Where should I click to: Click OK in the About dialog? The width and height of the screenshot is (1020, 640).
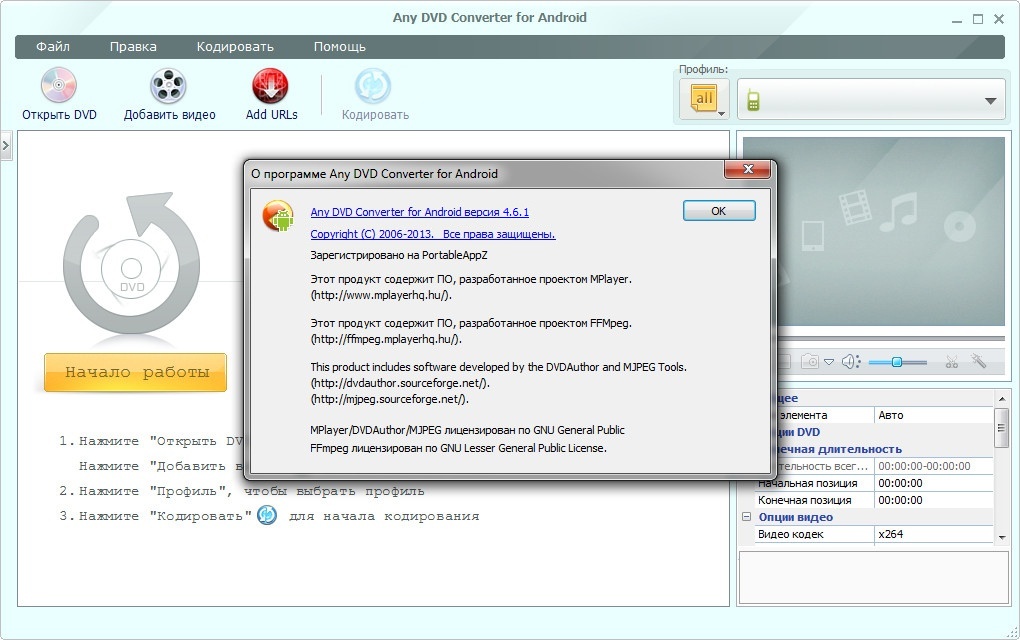pyautogui.click(x=719, y=211)
